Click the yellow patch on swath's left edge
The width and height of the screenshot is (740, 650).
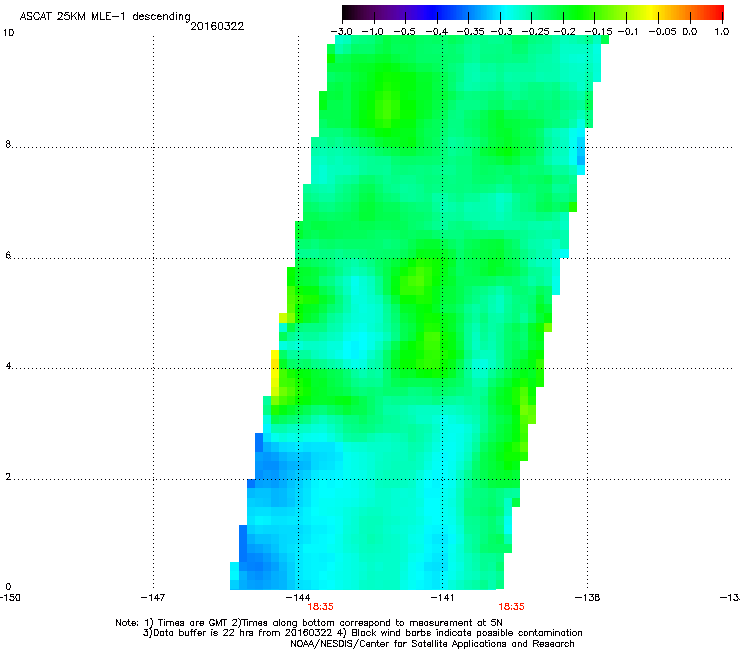275,371
